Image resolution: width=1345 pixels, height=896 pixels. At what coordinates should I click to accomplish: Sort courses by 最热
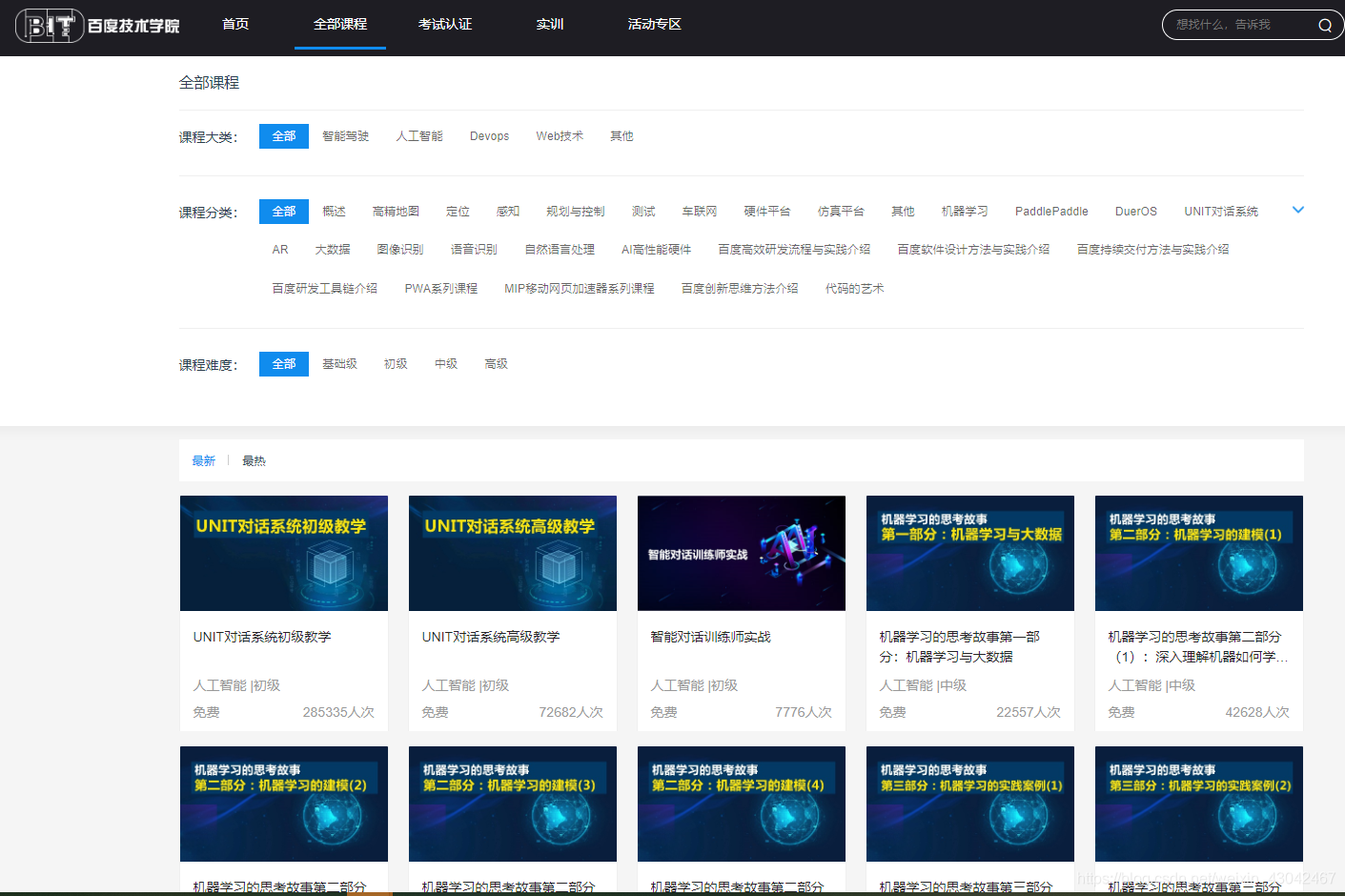[x=254, y=461]
